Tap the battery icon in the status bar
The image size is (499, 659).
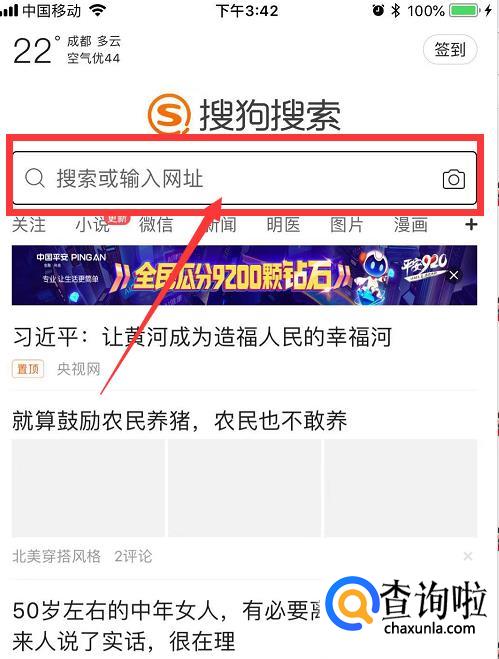pyautogui.click(x=464, y=10)
